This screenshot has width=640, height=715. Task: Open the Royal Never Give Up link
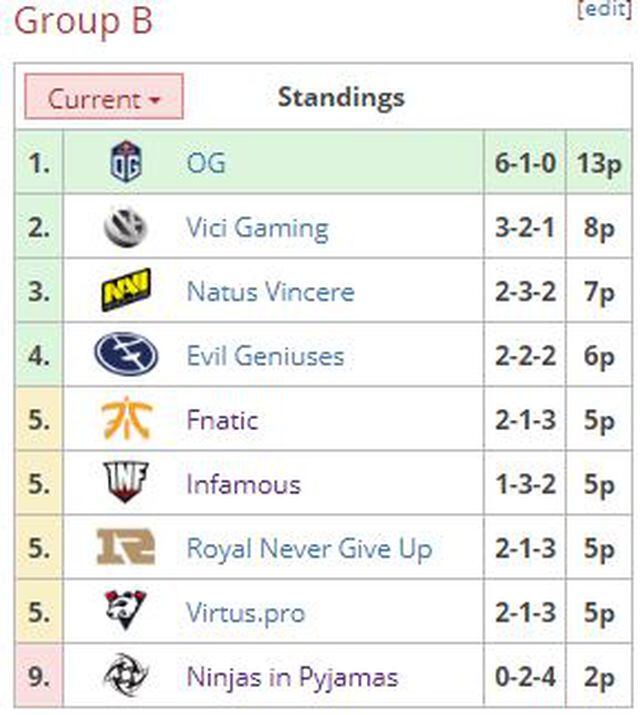[x=309, y=548]
